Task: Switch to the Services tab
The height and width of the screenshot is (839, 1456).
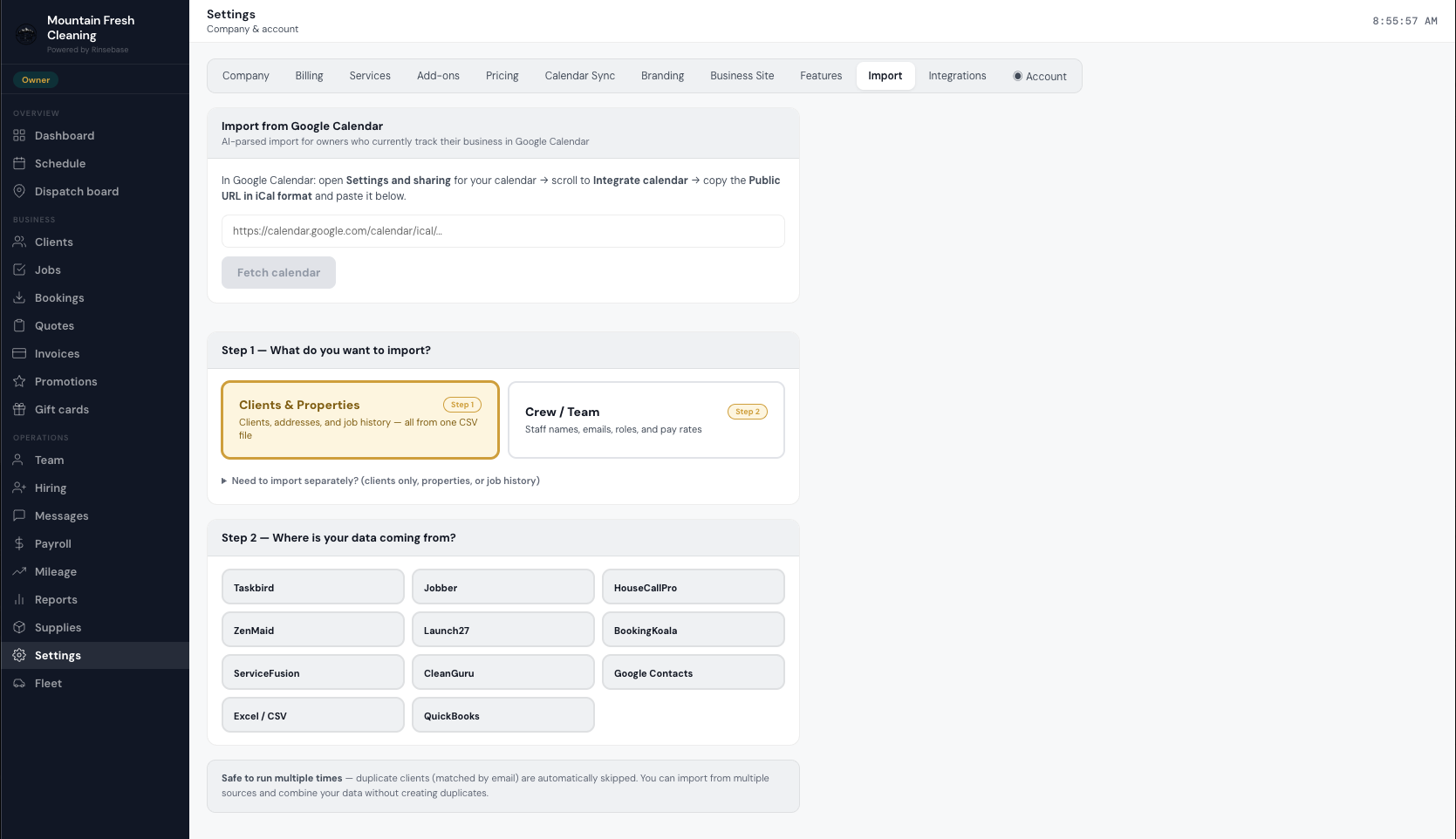Action: (370, 76)
